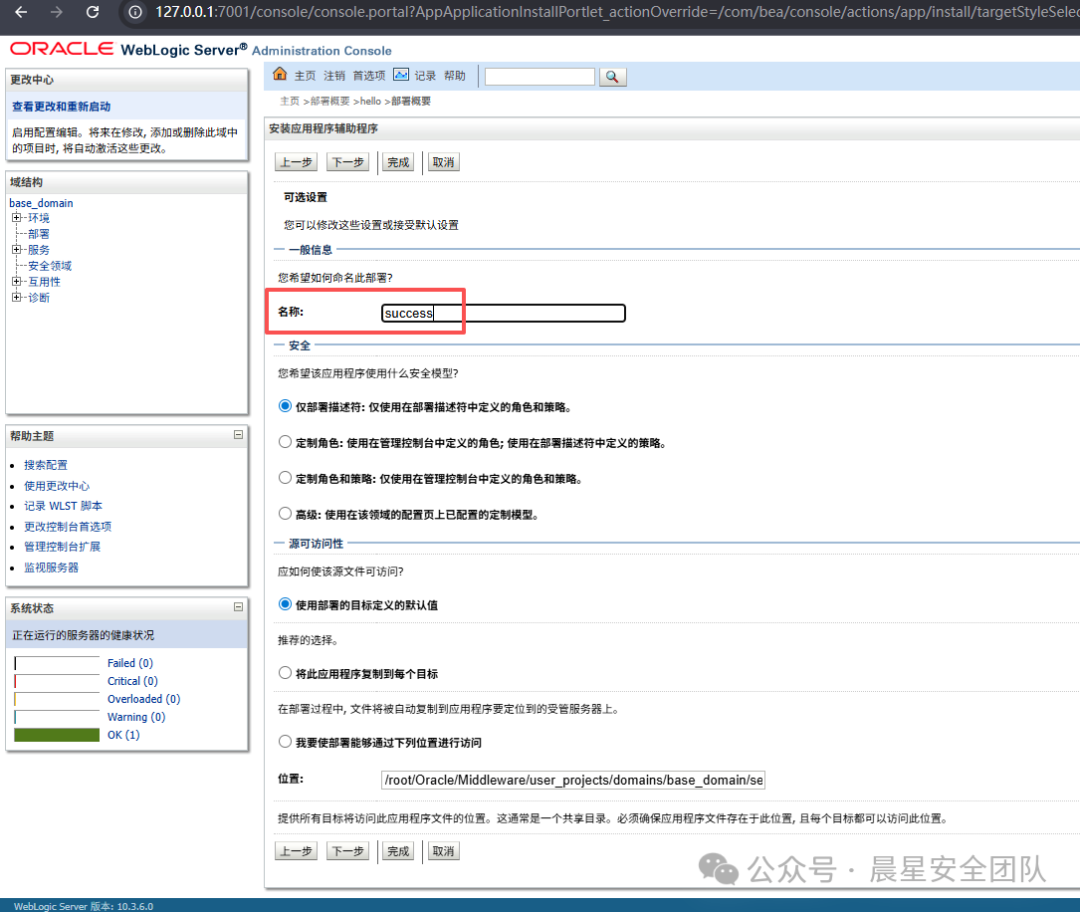1080x912 pixels.
Task: Open 安全领域 in domain tree
Action: click(x=50, y=265)
